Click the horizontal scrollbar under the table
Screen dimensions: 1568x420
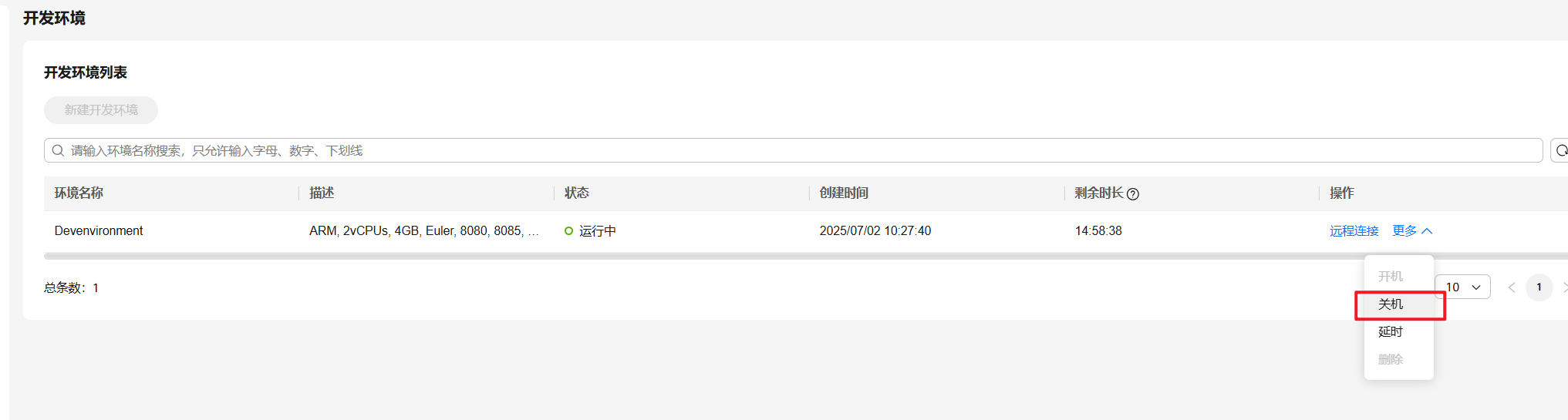694,256
